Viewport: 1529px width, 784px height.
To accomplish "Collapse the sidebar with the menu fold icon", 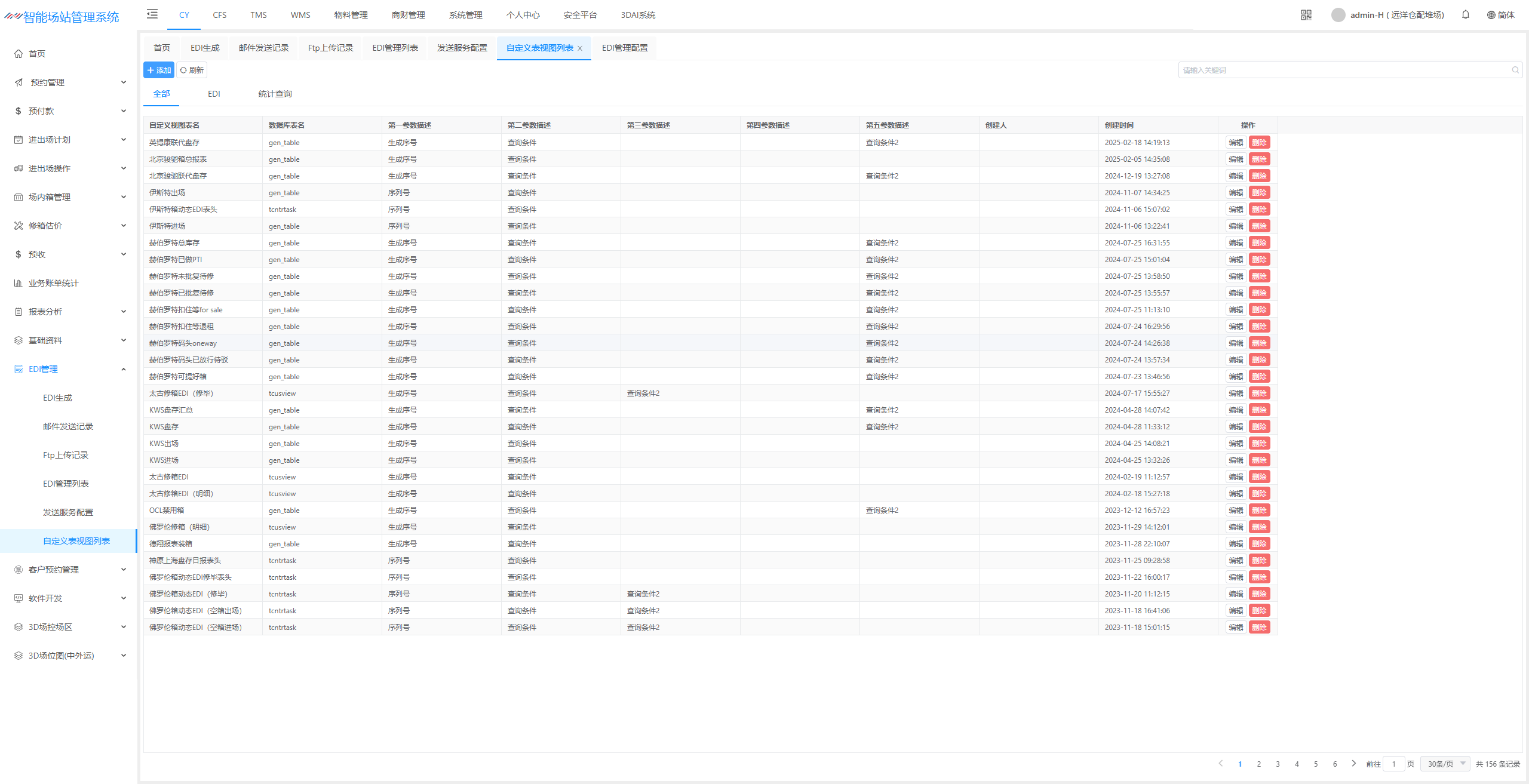I will coord(152,14).
